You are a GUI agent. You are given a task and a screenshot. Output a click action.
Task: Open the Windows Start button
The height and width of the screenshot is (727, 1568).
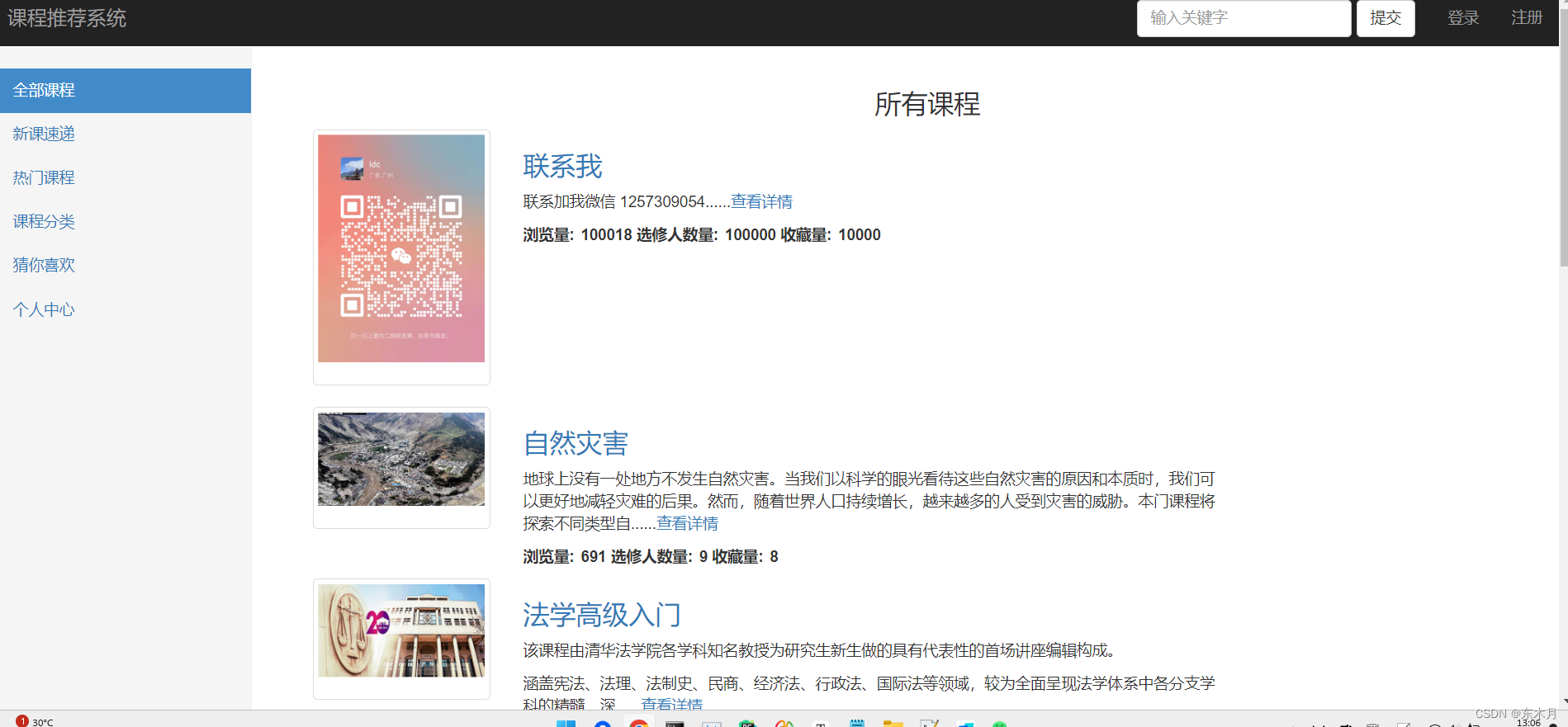(566, 724)
